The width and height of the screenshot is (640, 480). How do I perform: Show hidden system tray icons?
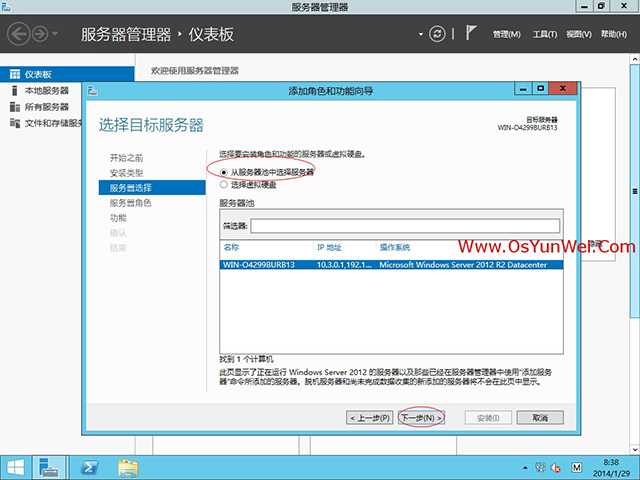[x=525, y=468]
